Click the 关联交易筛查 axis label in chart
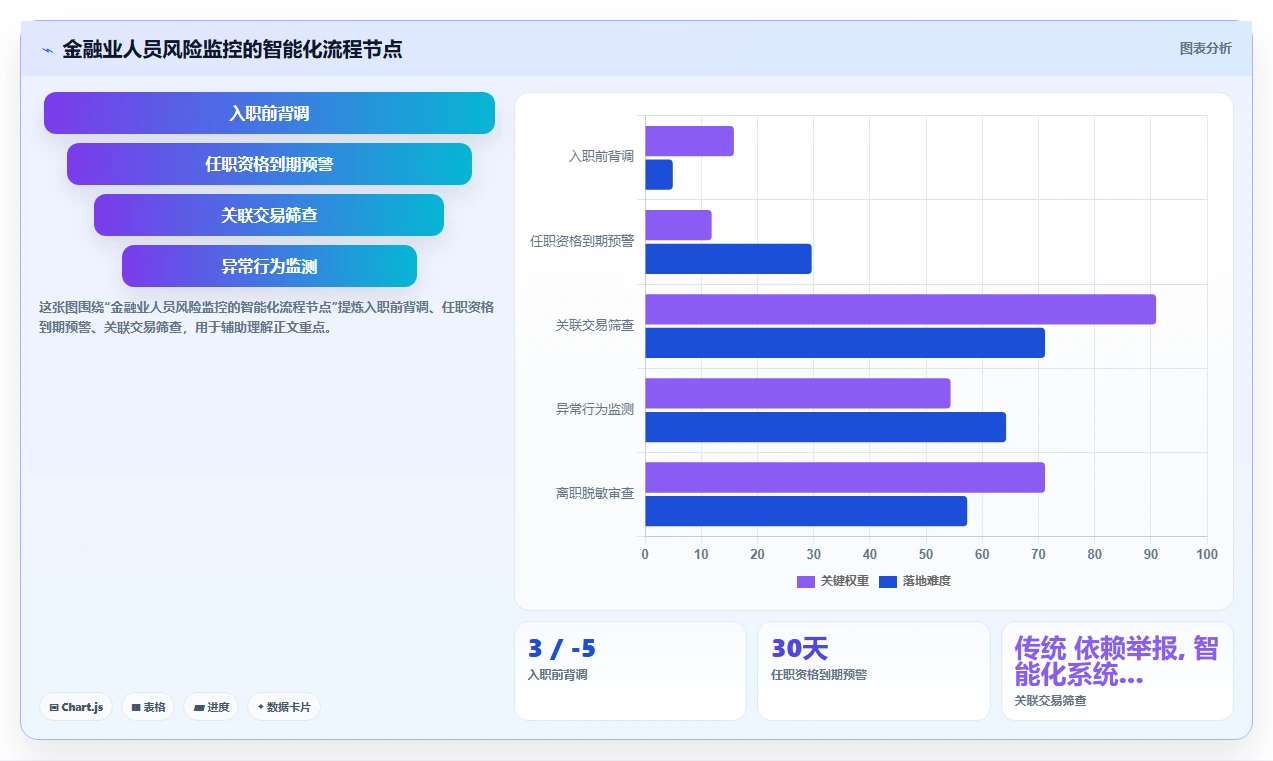Image resolution: width=1273 pixels, height=761 pixels. point(595,326)
